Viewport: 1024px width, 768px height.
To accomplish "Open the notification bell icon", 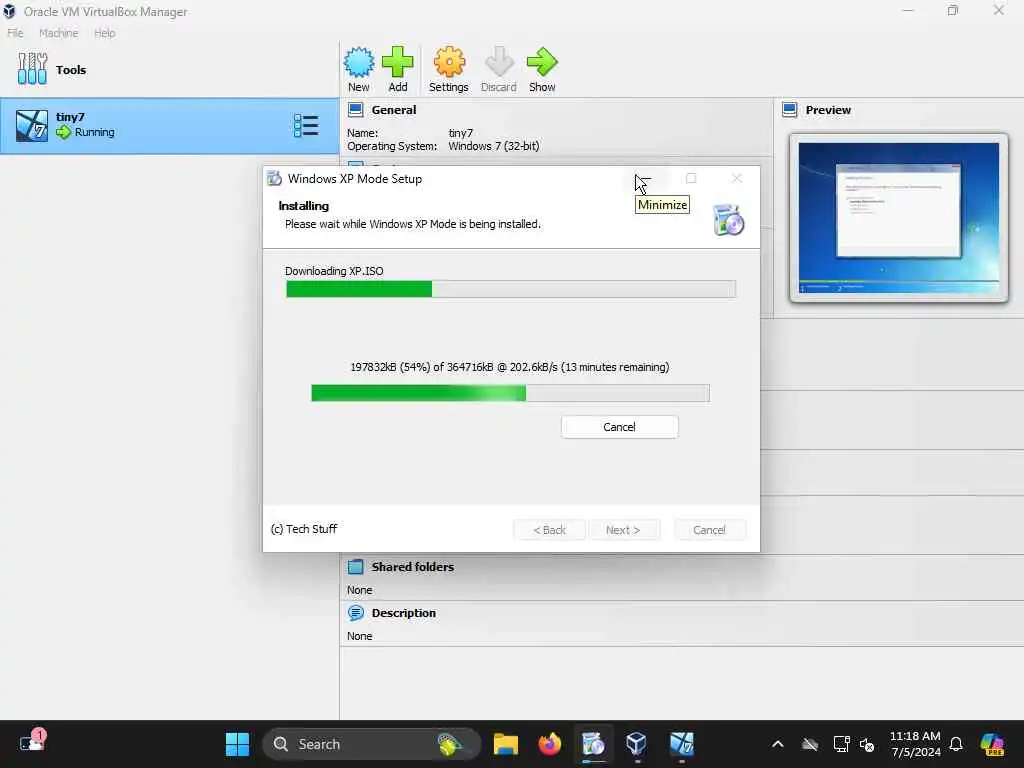I will pos(956,744).
